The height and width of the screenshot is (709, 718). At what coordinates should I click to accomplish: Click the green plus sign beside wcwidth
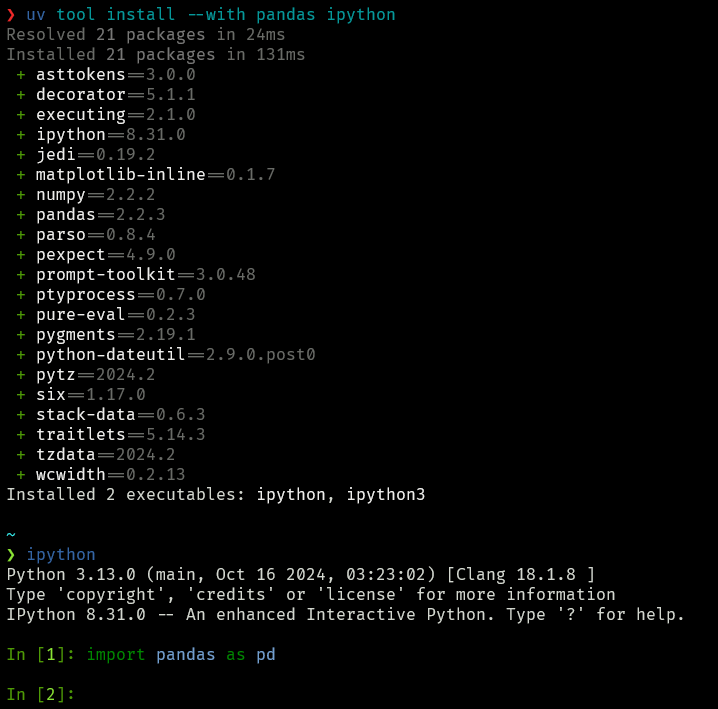(x=21, y=475)
